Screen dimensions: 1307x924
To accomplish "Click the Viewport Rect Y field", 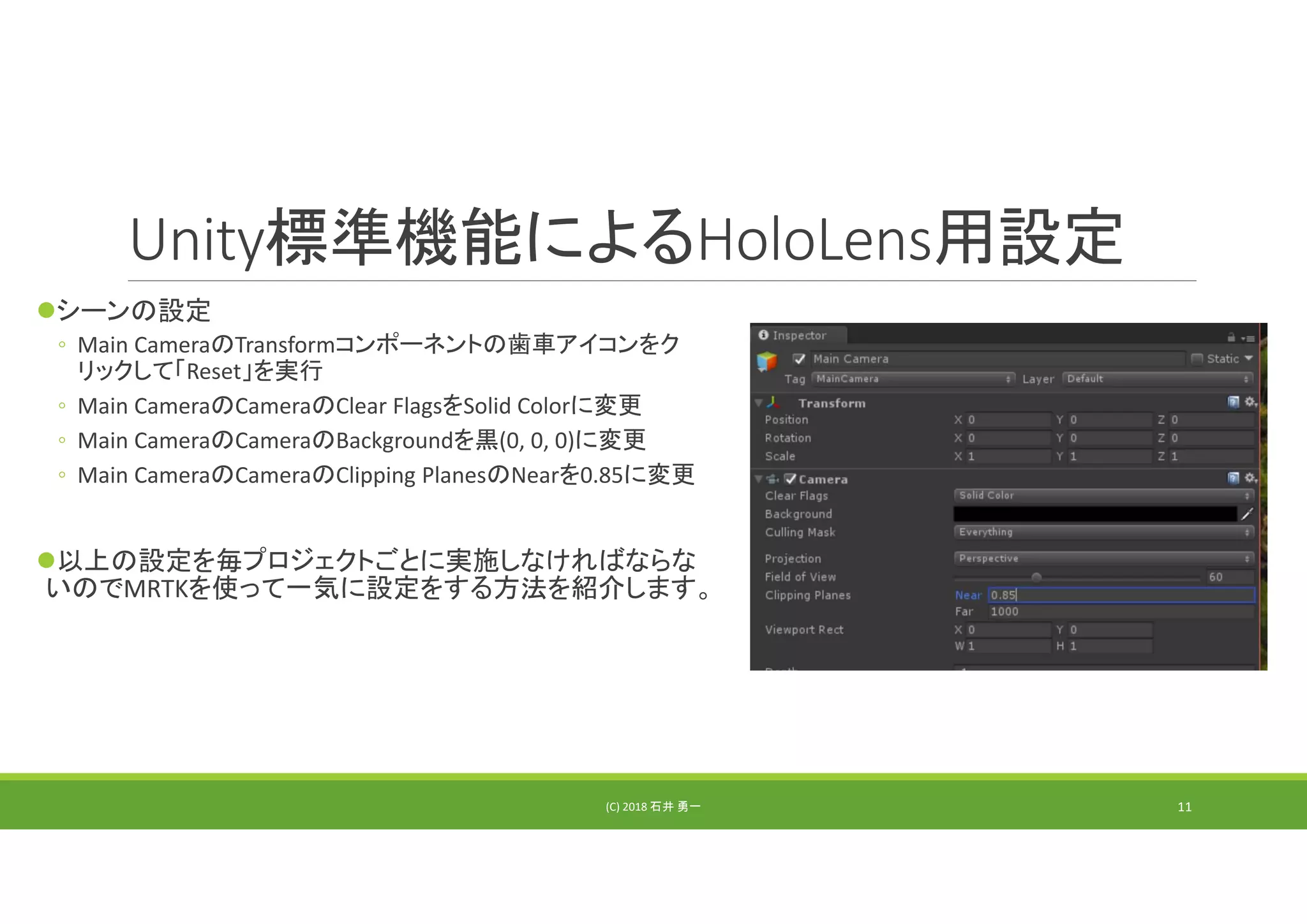I will coord(1110,630).
